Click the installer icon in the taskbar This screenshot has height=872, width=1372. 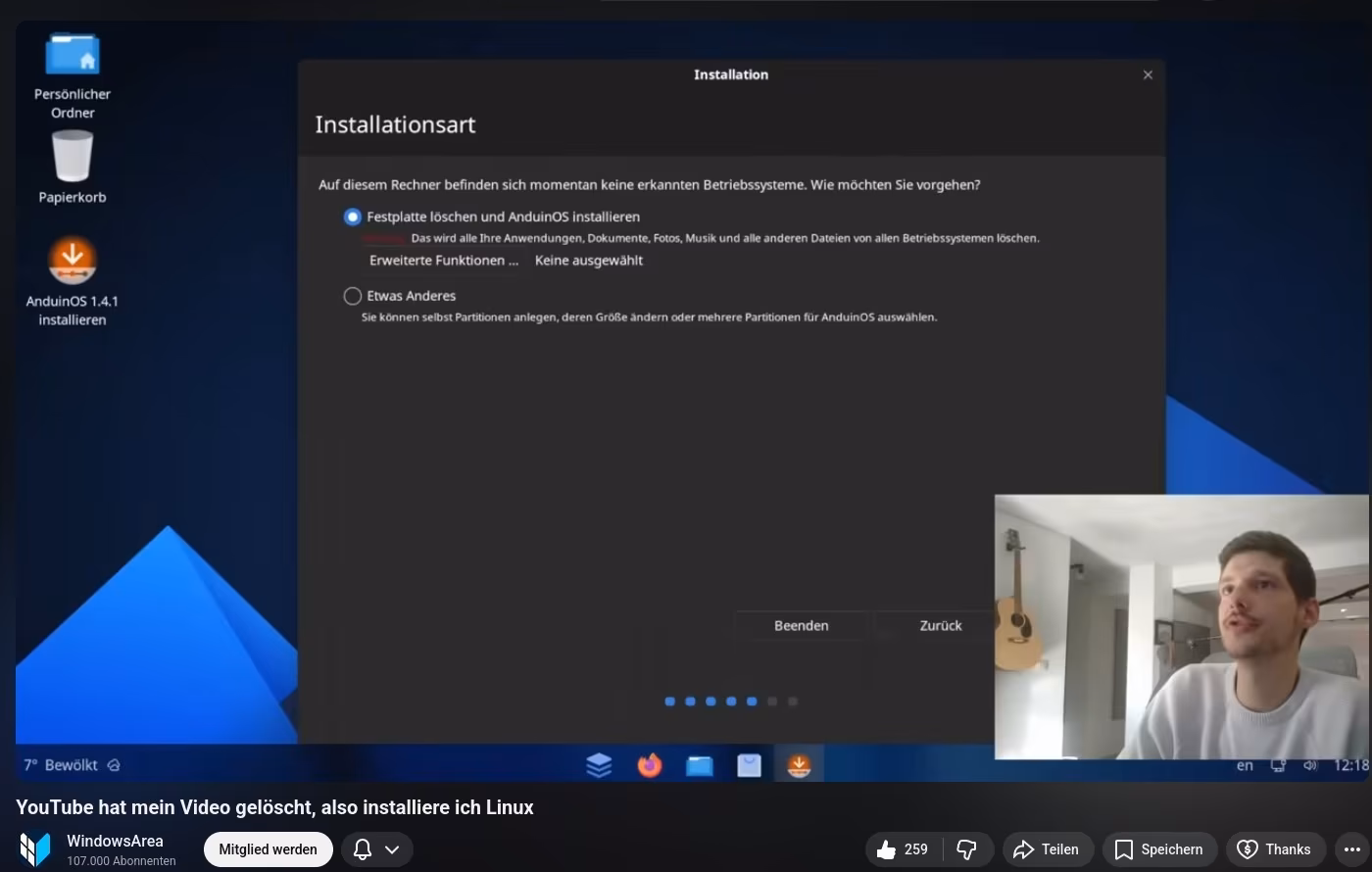point(799,765)
